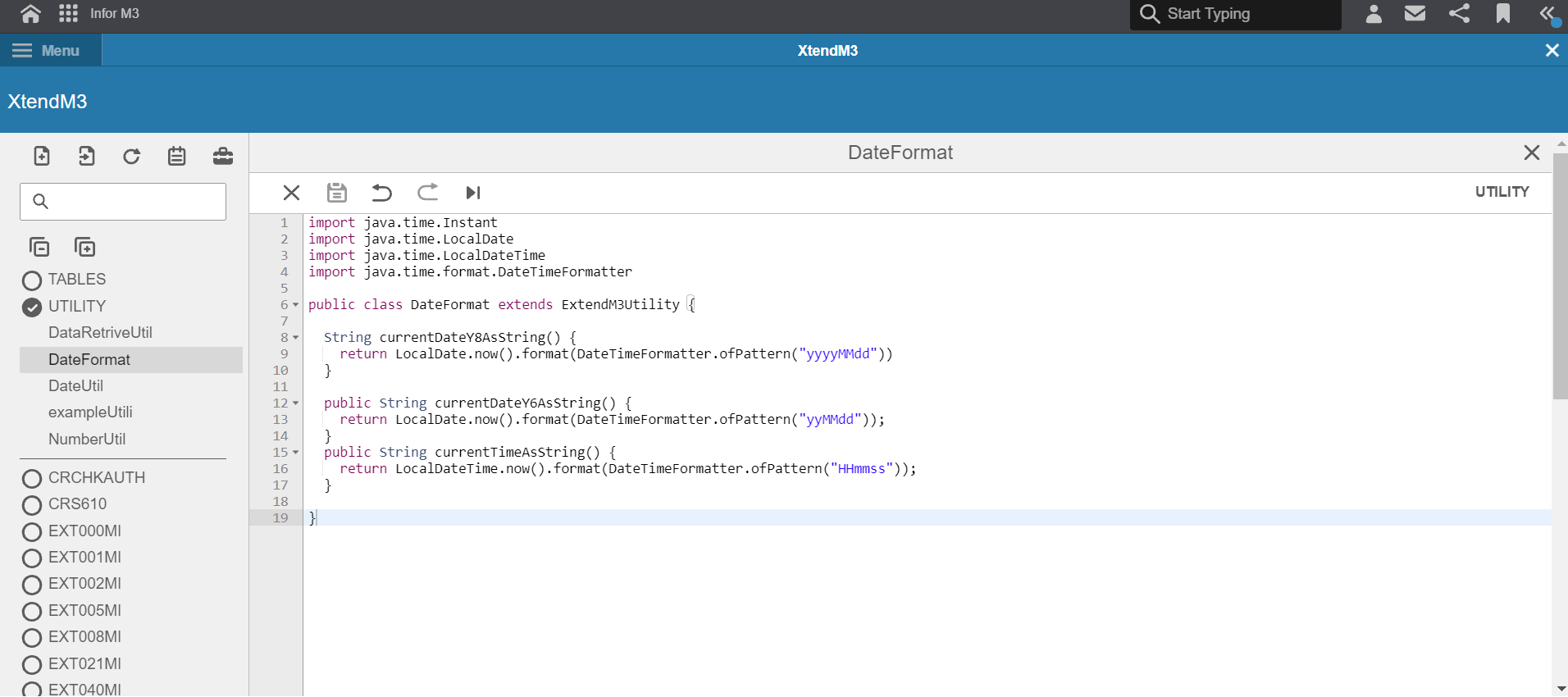Collapse the panel using double-chevron icon
This screenshot has width=1568, height=697.
(x=1547, y=14)
